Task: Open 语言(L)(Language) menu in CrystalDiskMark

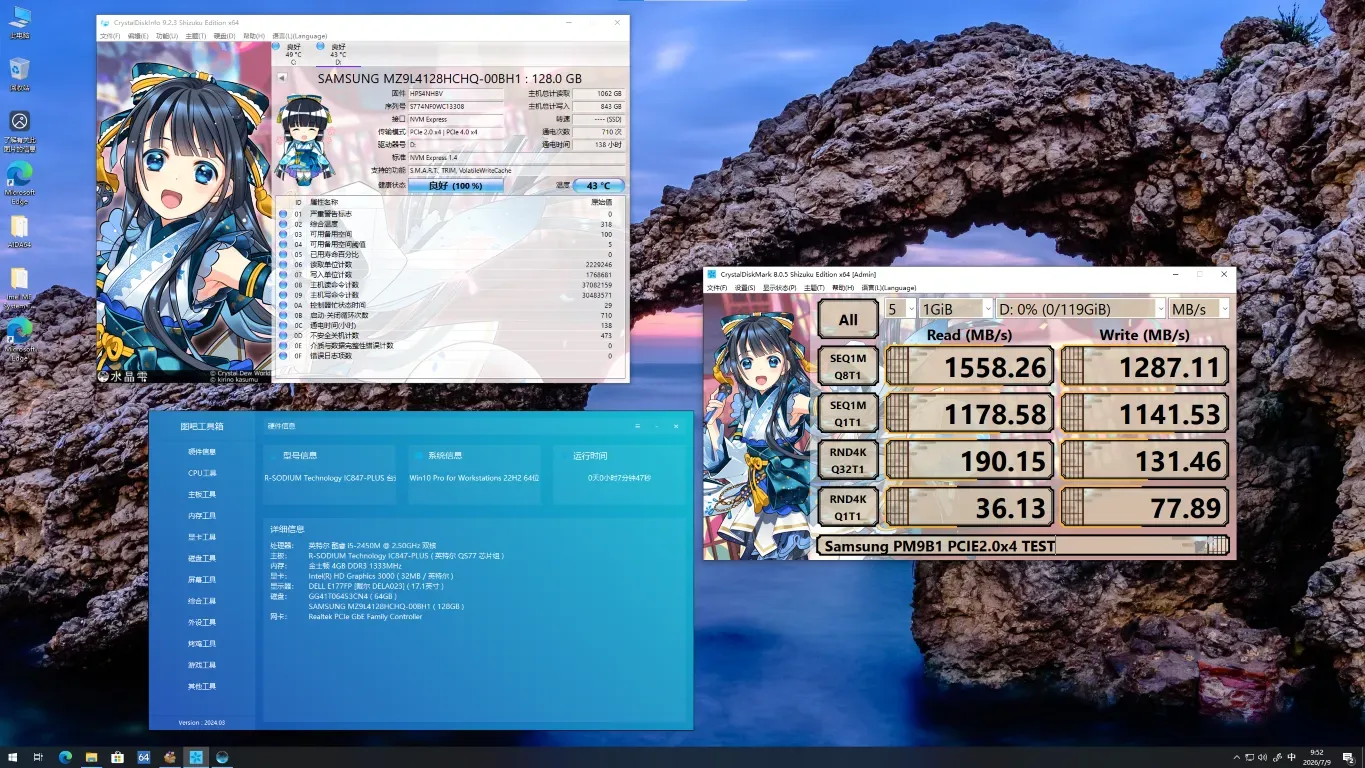Action: (888, 288)
